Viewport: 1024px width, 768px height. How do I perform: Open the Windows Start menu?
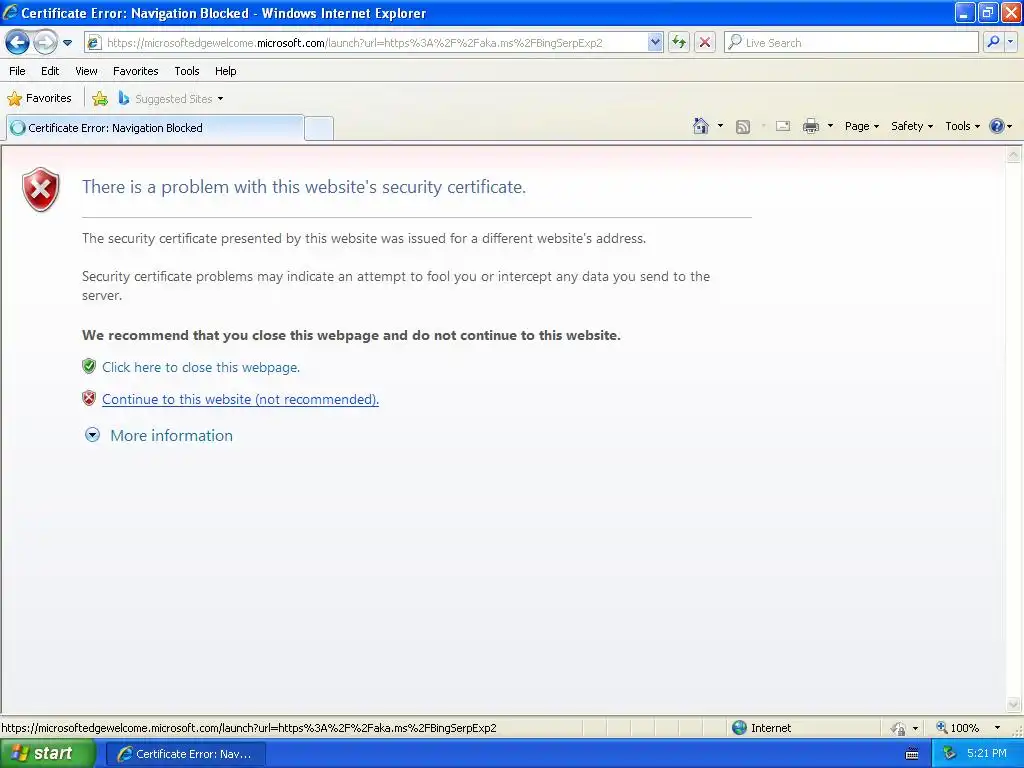[48, 754]
